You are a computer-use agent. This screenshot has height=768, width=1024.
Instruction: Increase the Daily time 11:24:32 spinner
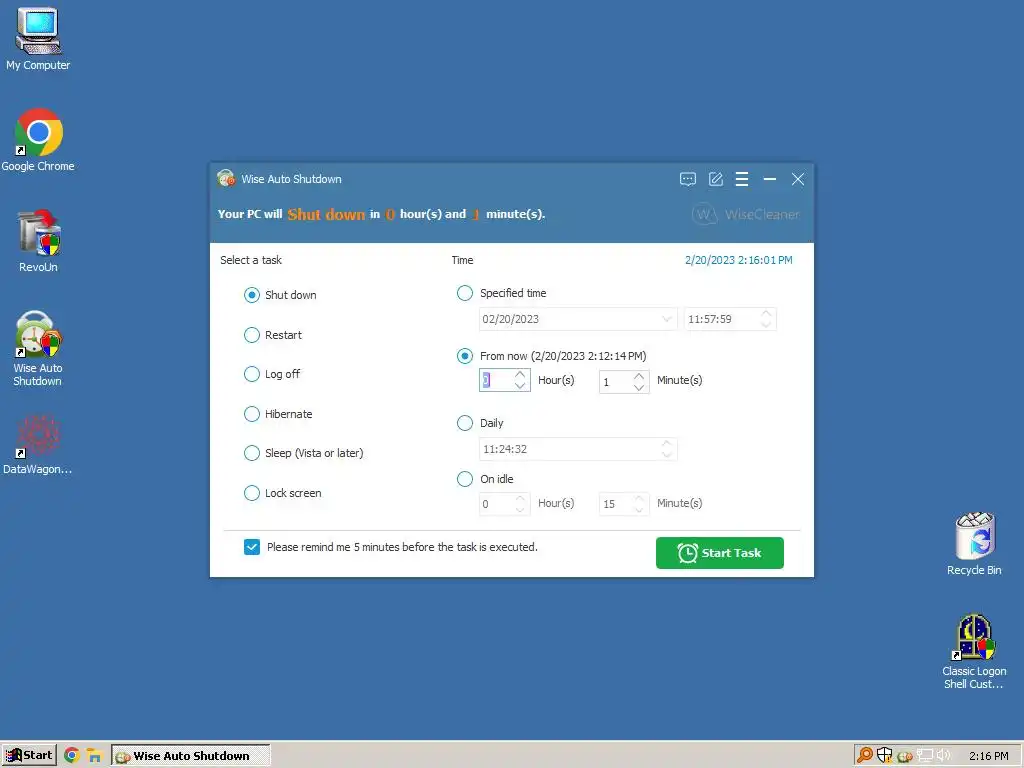pos(667,444)
